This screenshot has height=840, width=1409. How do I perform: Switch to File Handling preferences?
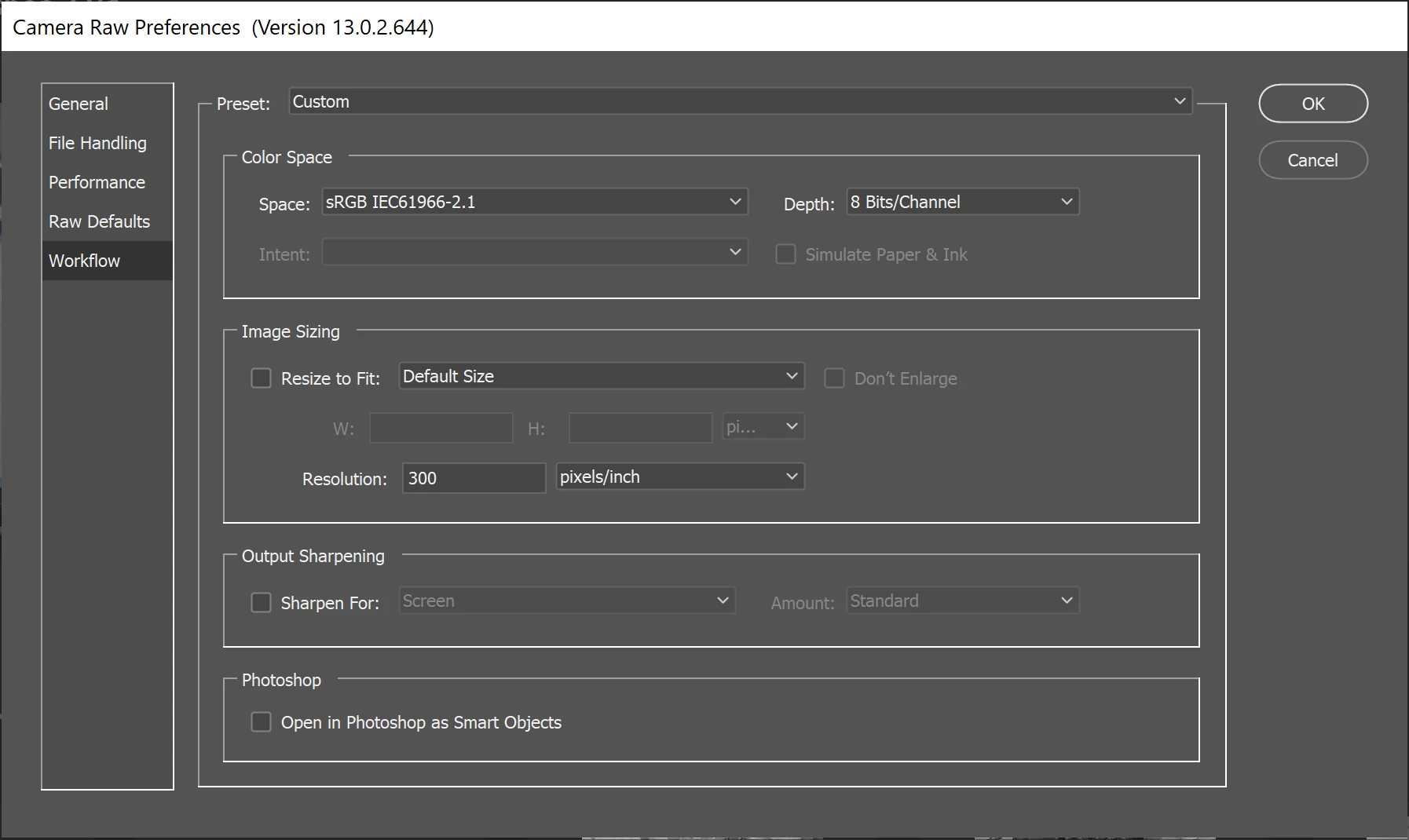click(107, 143)
